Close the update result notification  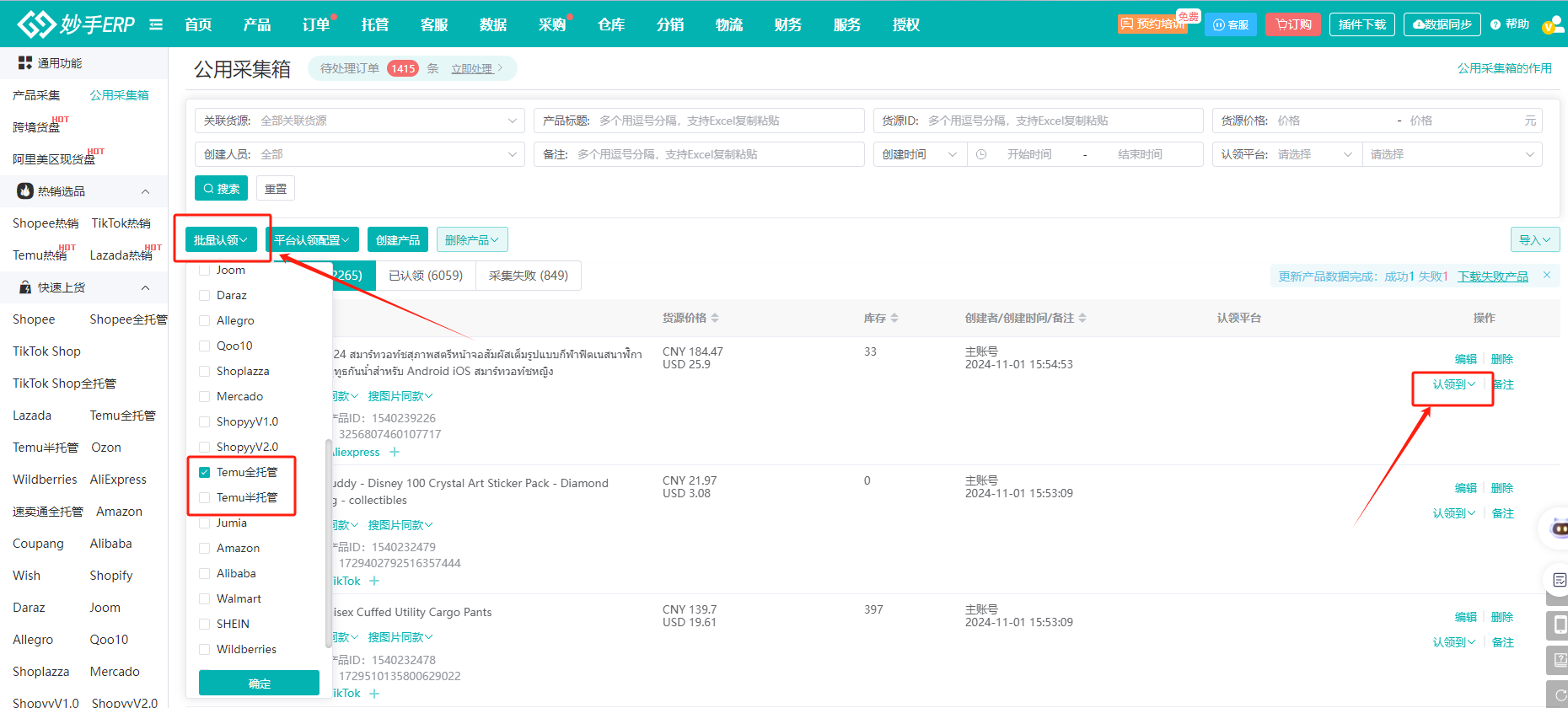[x=1547, y=275]
